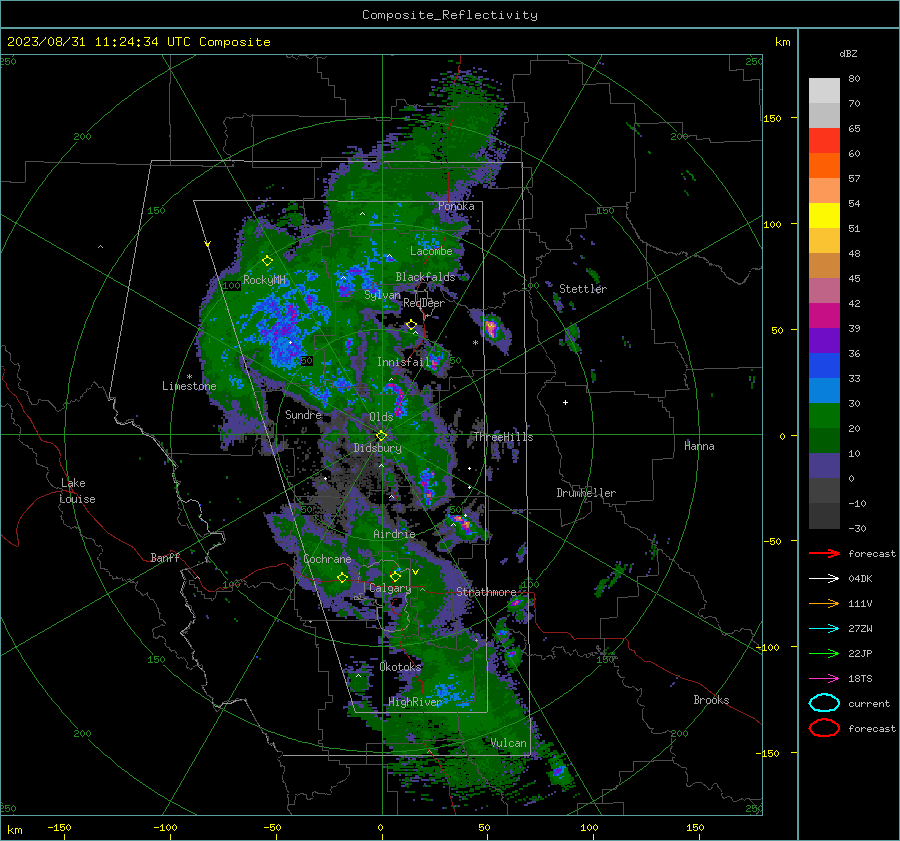Select the yellow diamond marker below RedDeer

[411, 325]
